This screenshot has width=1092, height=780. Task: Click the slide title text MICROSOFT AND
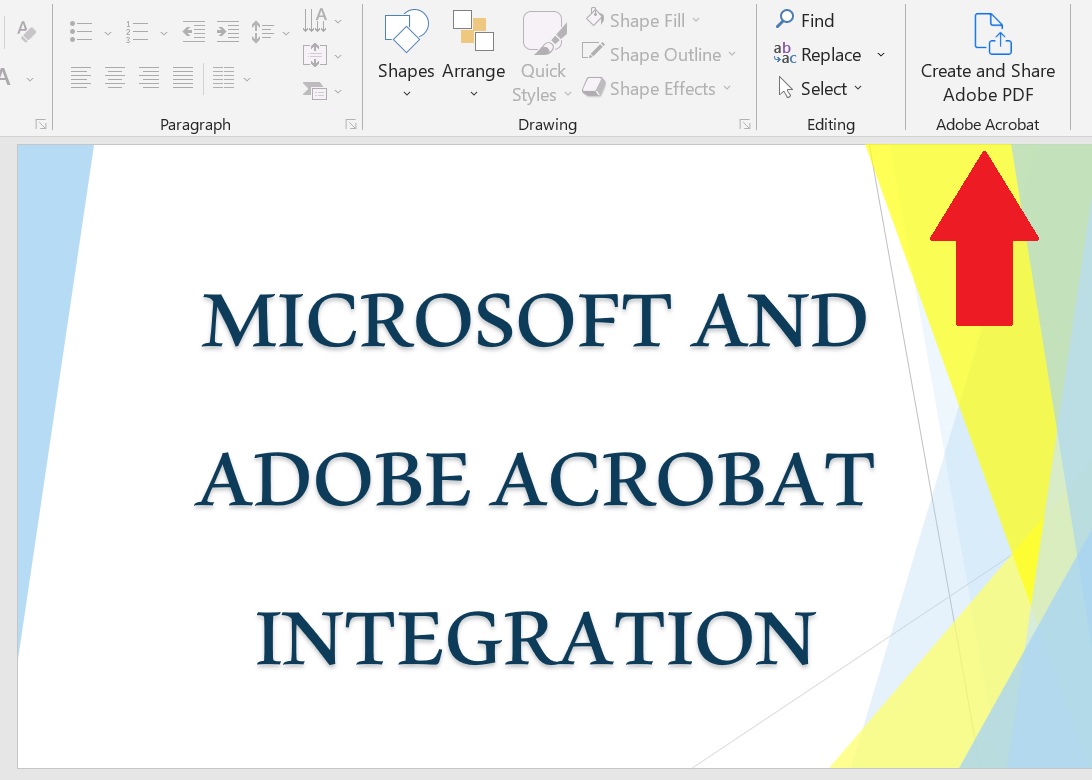[534, 320]
